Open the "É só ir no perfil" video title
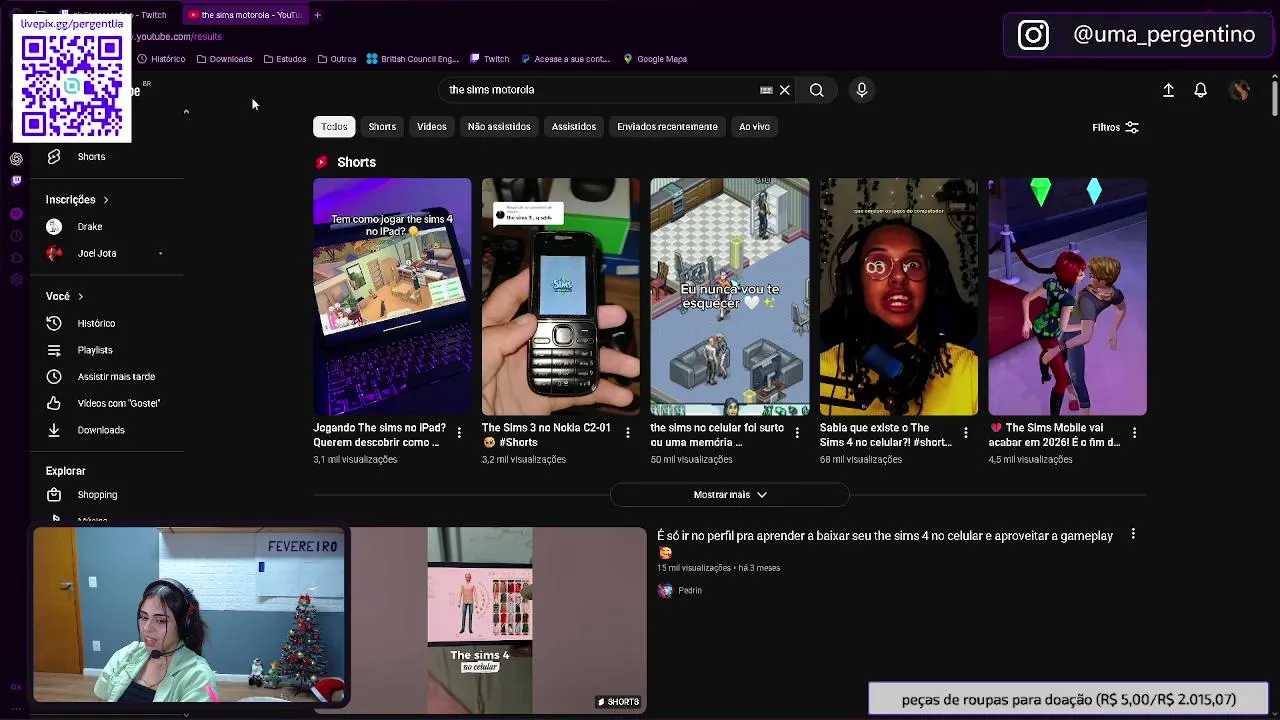 coord(885,543)
